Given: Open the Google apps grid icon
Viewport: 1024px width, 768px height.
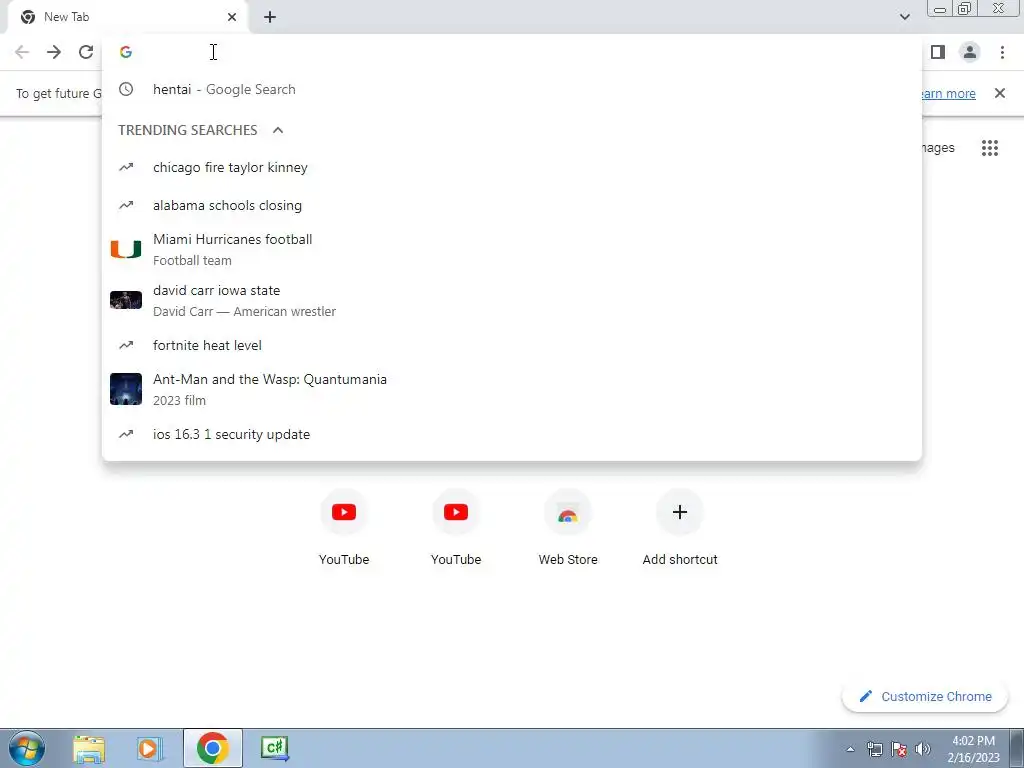Looking at the screenshot, I should click(990, 148).
